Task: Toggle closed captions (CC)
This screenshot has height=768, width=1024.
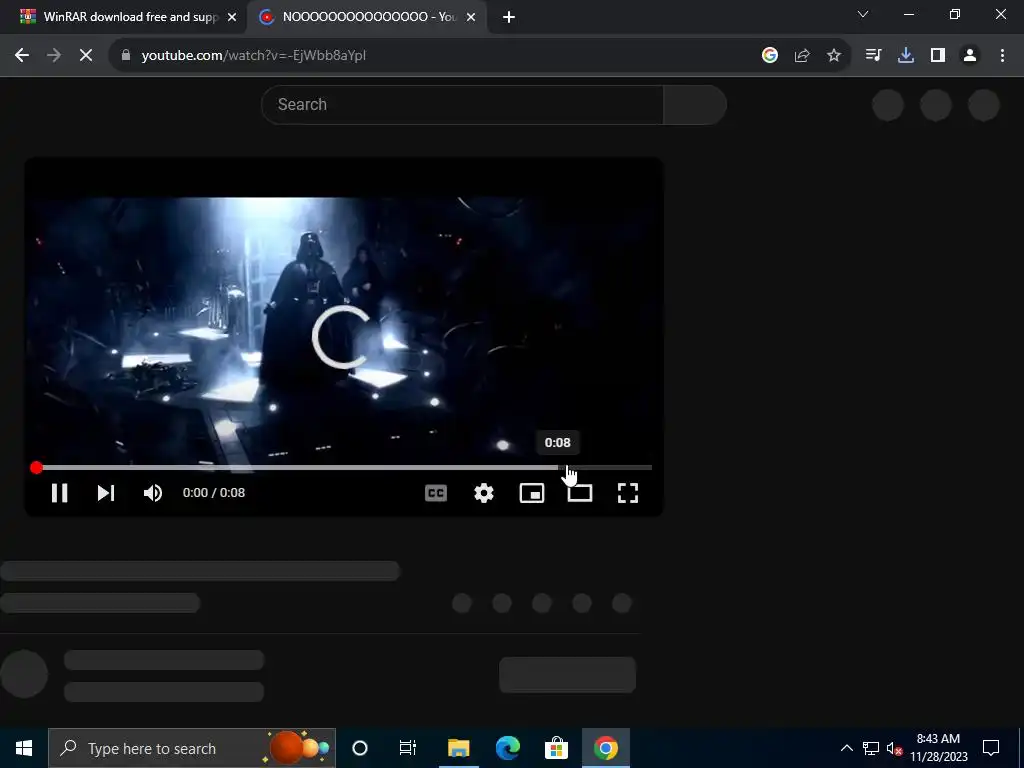Action: pos(436,493)
